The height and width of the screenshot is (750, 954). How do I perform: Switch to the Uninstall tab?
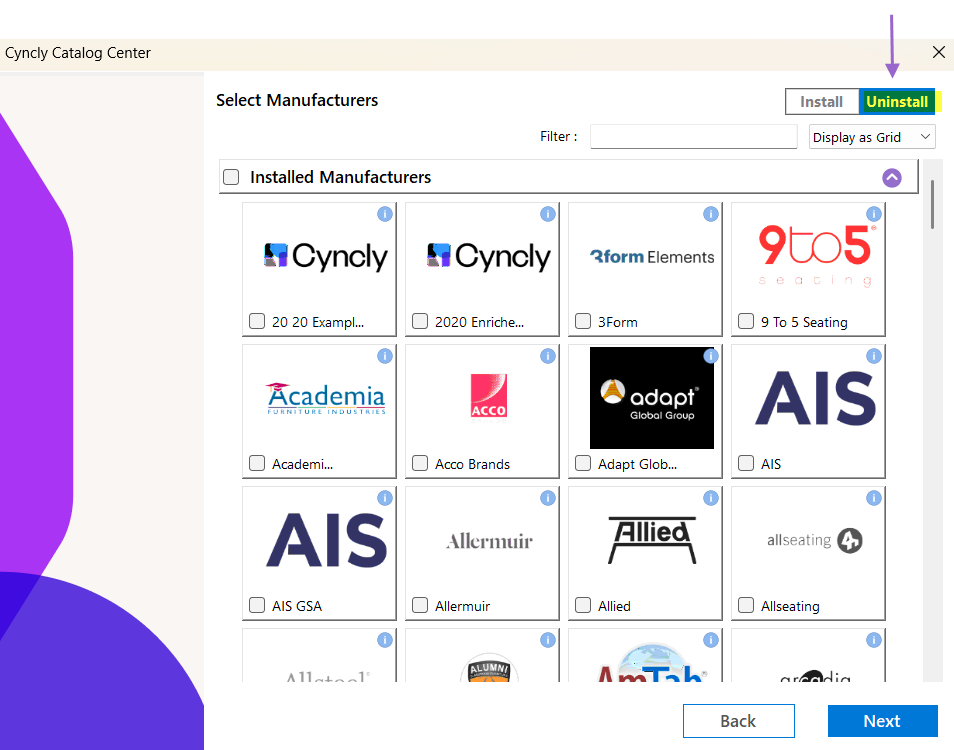[897, 102]
